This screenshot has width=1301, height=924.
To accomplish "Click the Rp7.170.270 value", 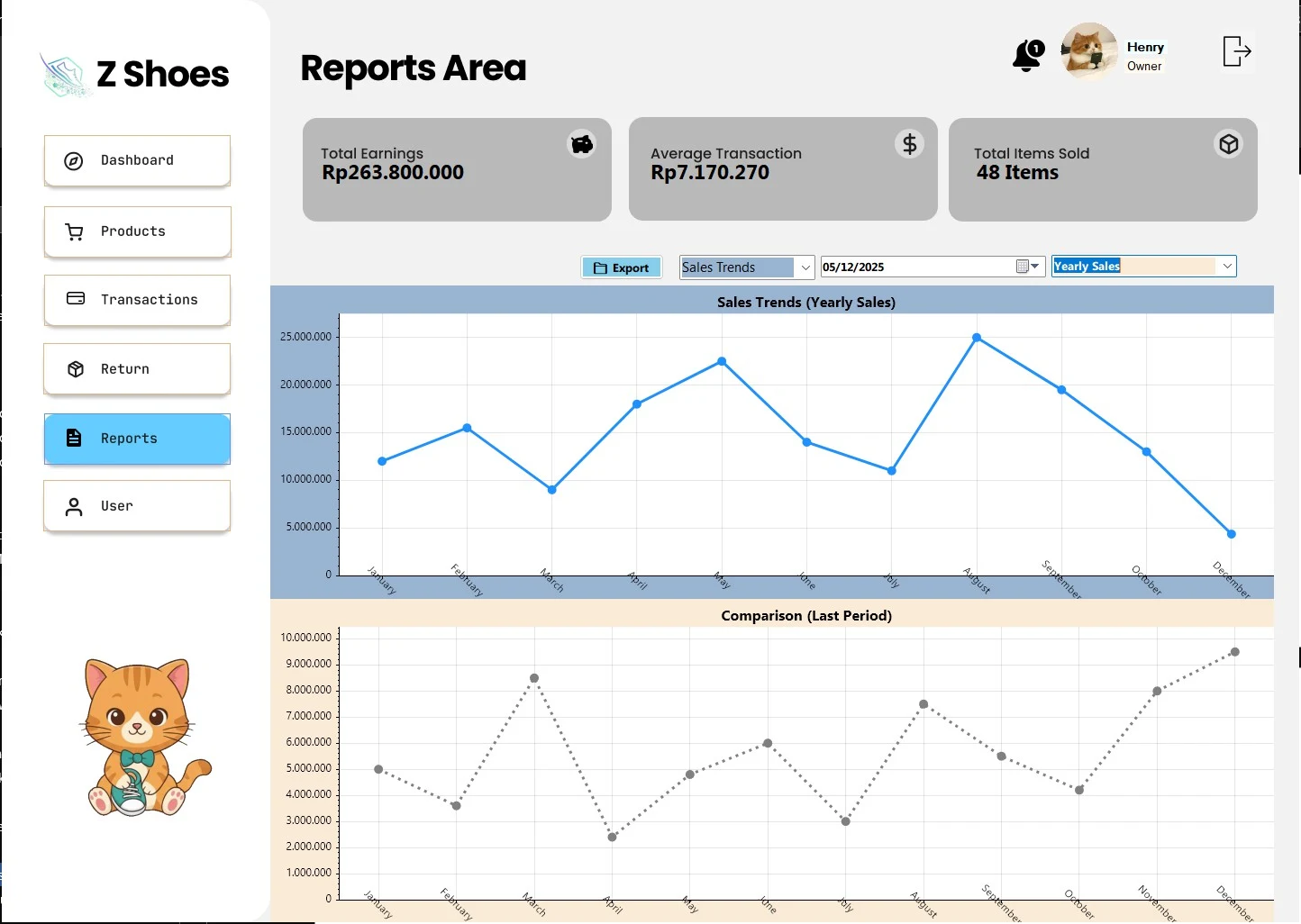I will [710, 173].
